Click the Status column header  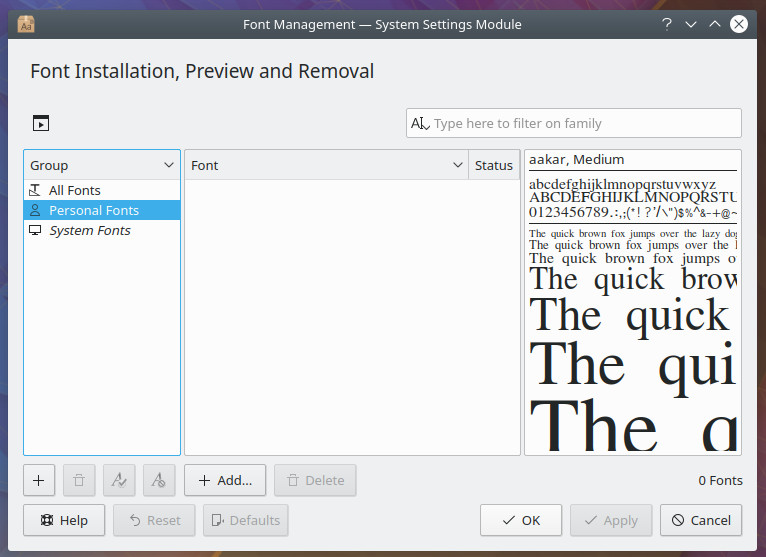click(493, 165)
